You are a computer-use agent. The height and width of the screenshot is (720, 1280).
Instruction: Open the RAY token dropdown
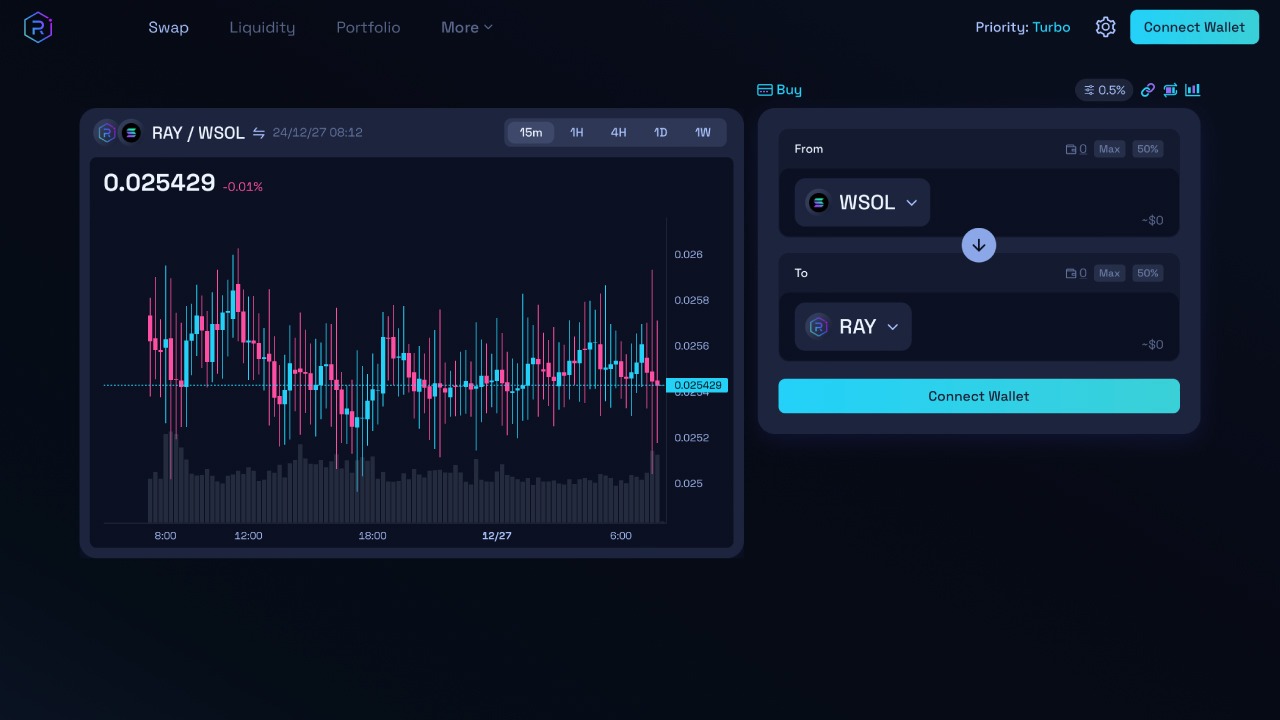(853, 326)
